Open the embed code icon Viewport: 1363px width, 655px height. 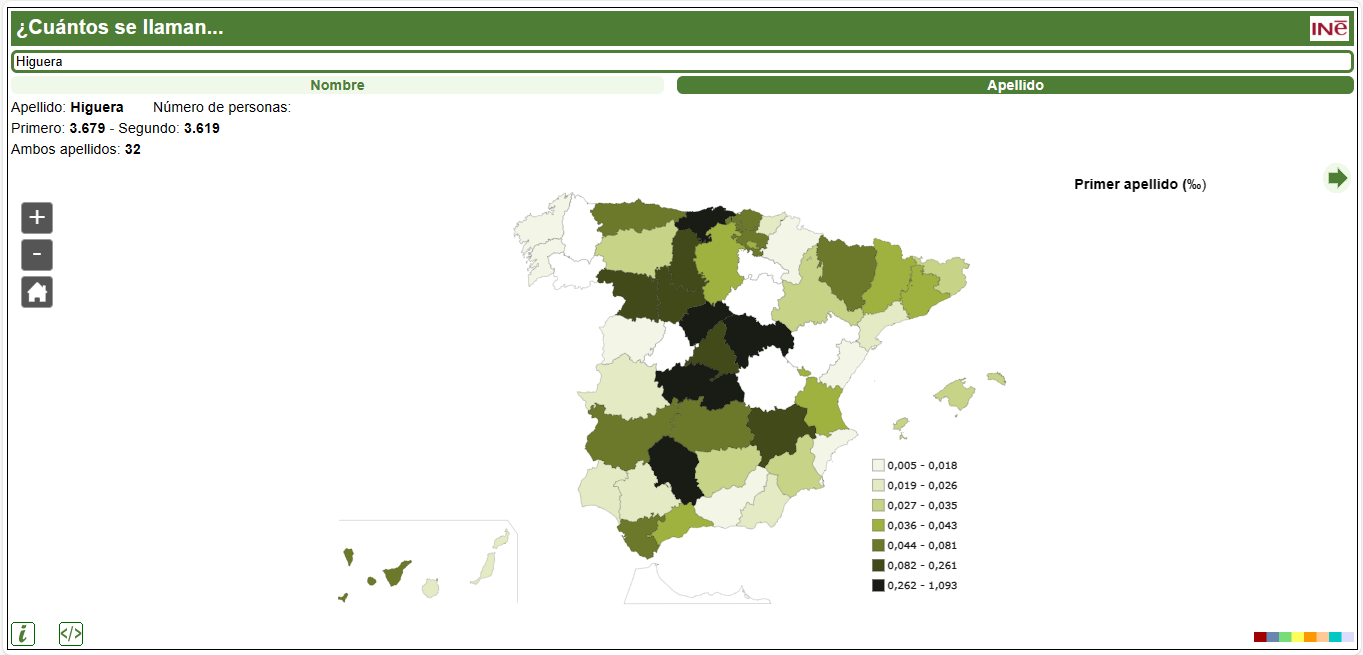pos(71,633)
